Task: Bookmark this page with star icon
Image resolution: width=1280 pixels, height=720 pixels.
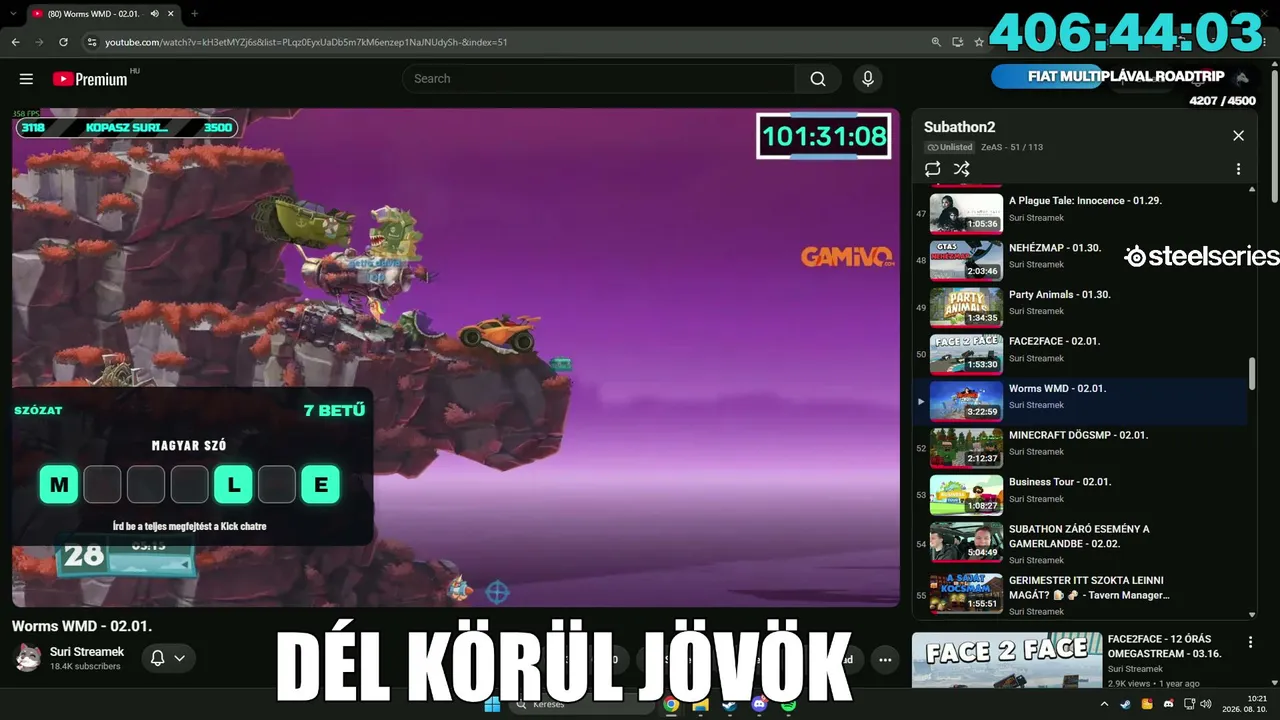Action: click(x=979, y=42)
